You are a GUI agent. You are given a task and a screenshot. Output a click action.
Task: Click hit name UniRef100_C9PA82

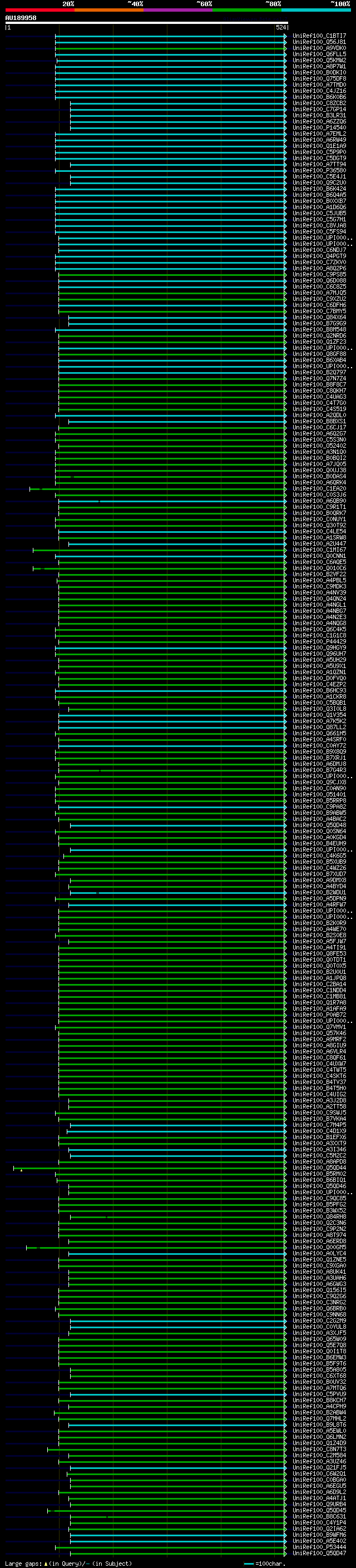click(319, 807)
